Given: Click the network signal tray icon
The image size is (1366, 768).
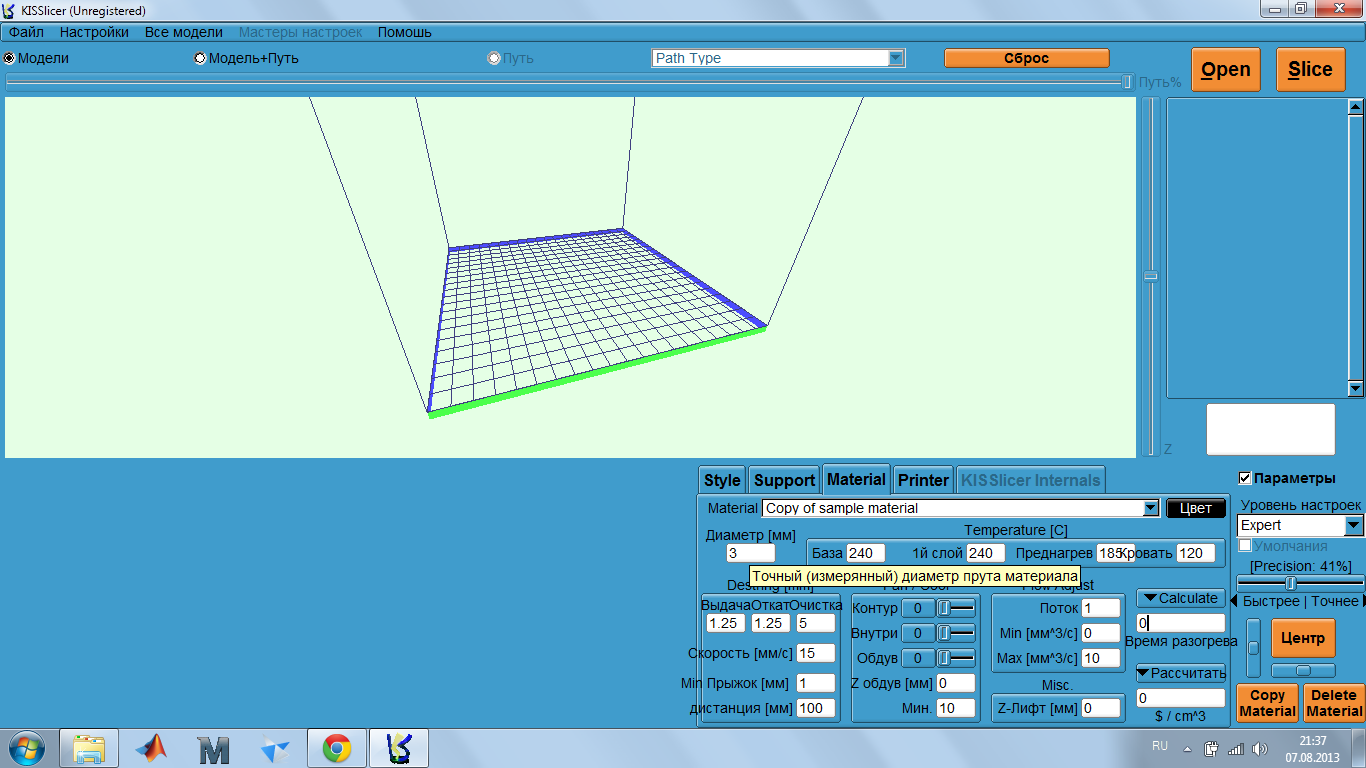Looking at the screenshot, I should [1236, 748].
